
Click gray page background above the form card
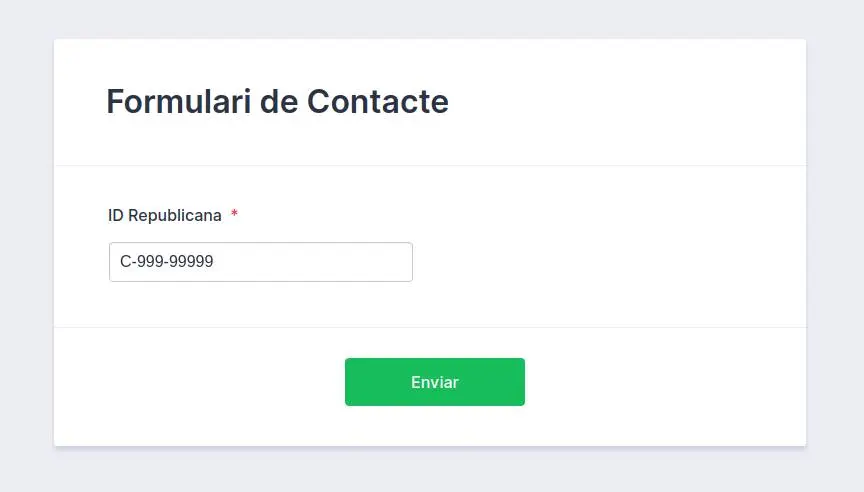[x=432, y=19]
